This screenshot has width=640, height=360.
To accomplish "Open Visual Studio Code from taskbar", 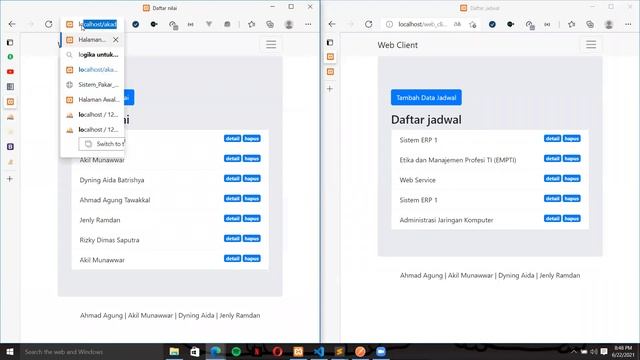I will point(319,351).
